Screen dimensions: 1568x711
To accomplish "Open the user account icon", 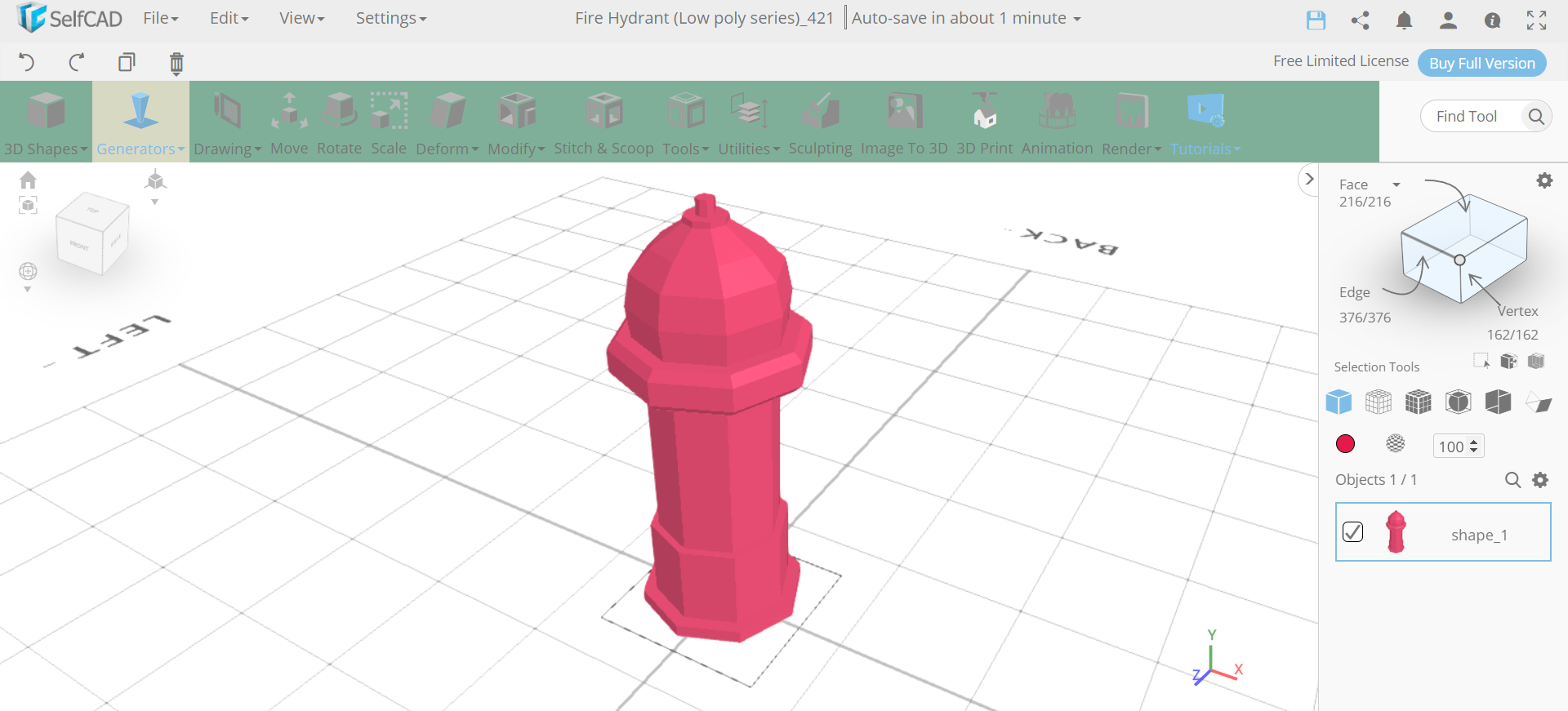I will pyautogui.click(x=1448, y=20).
